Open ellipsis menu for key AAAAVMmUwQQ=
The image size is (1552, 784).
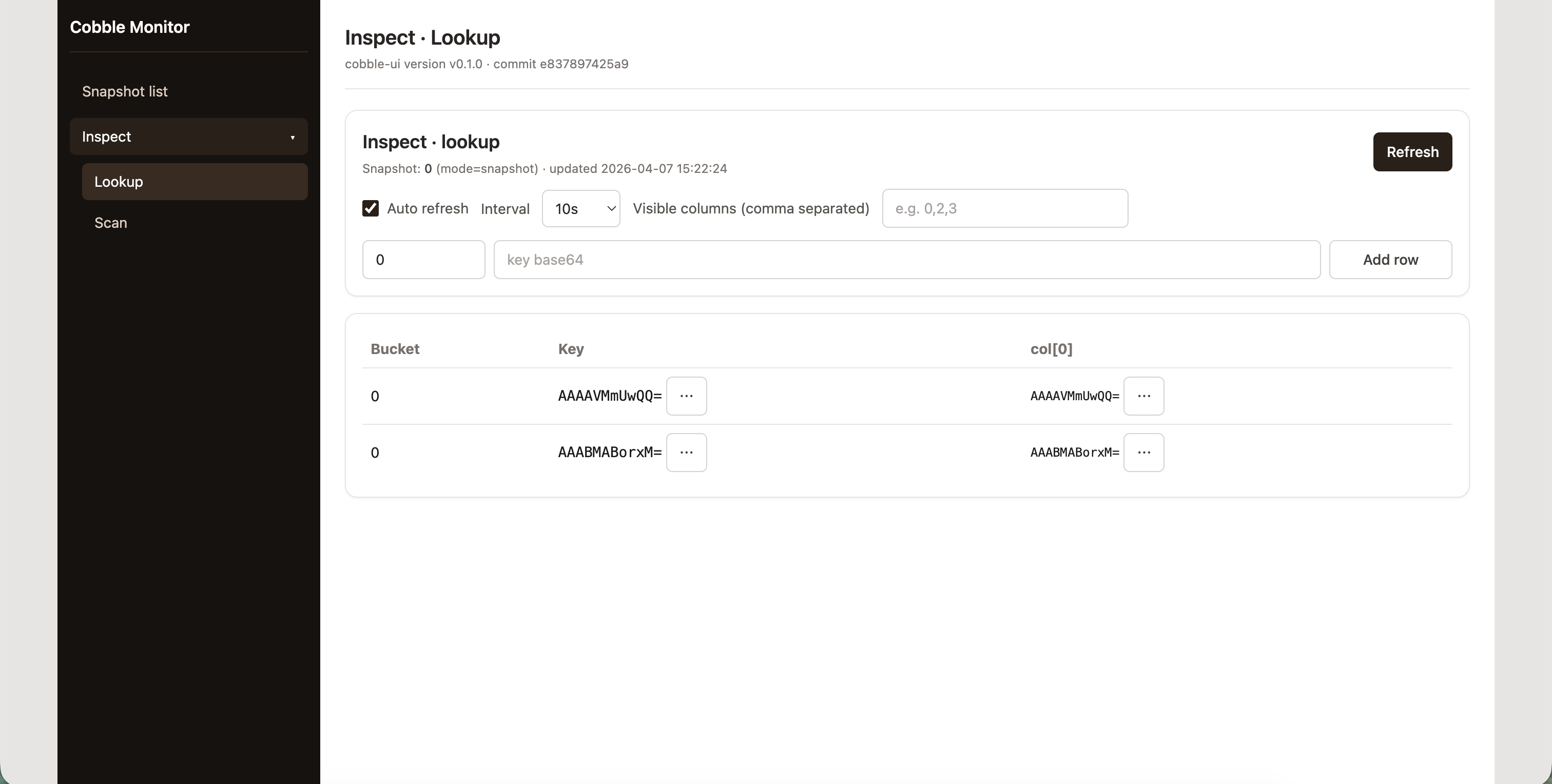coord(686,396)
